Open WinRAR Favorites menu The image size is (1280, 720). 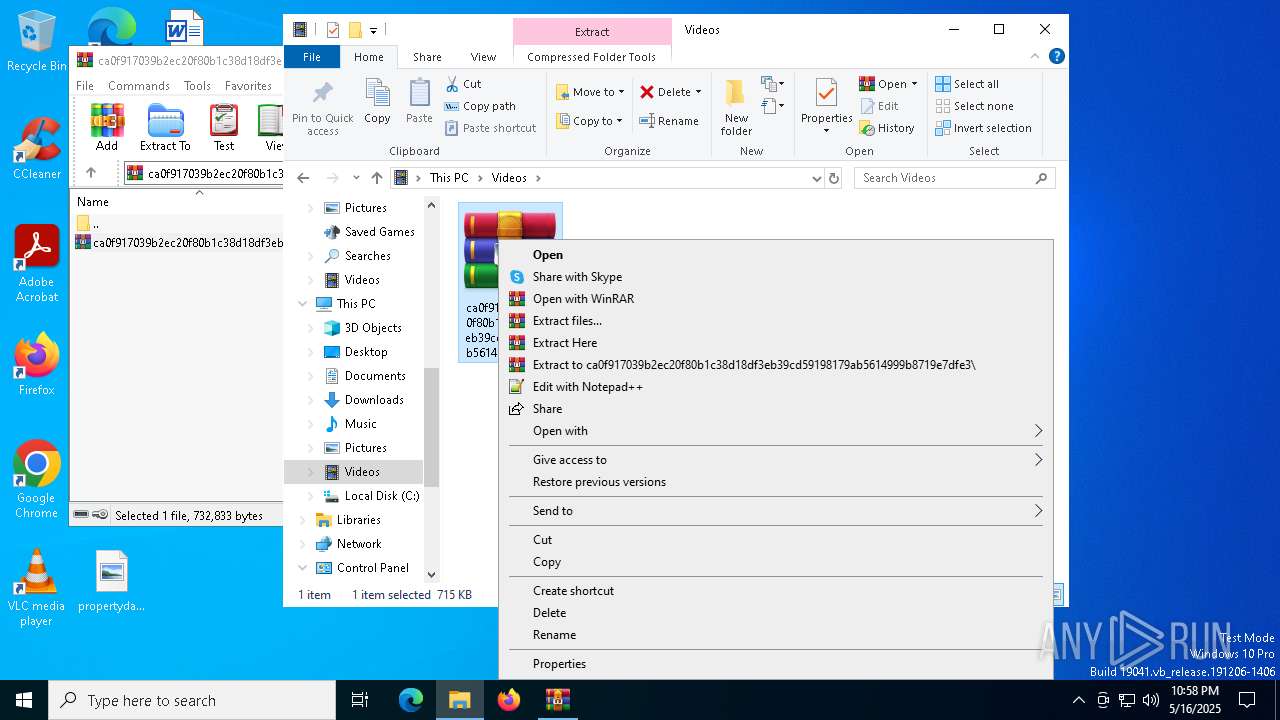point(248,86)
